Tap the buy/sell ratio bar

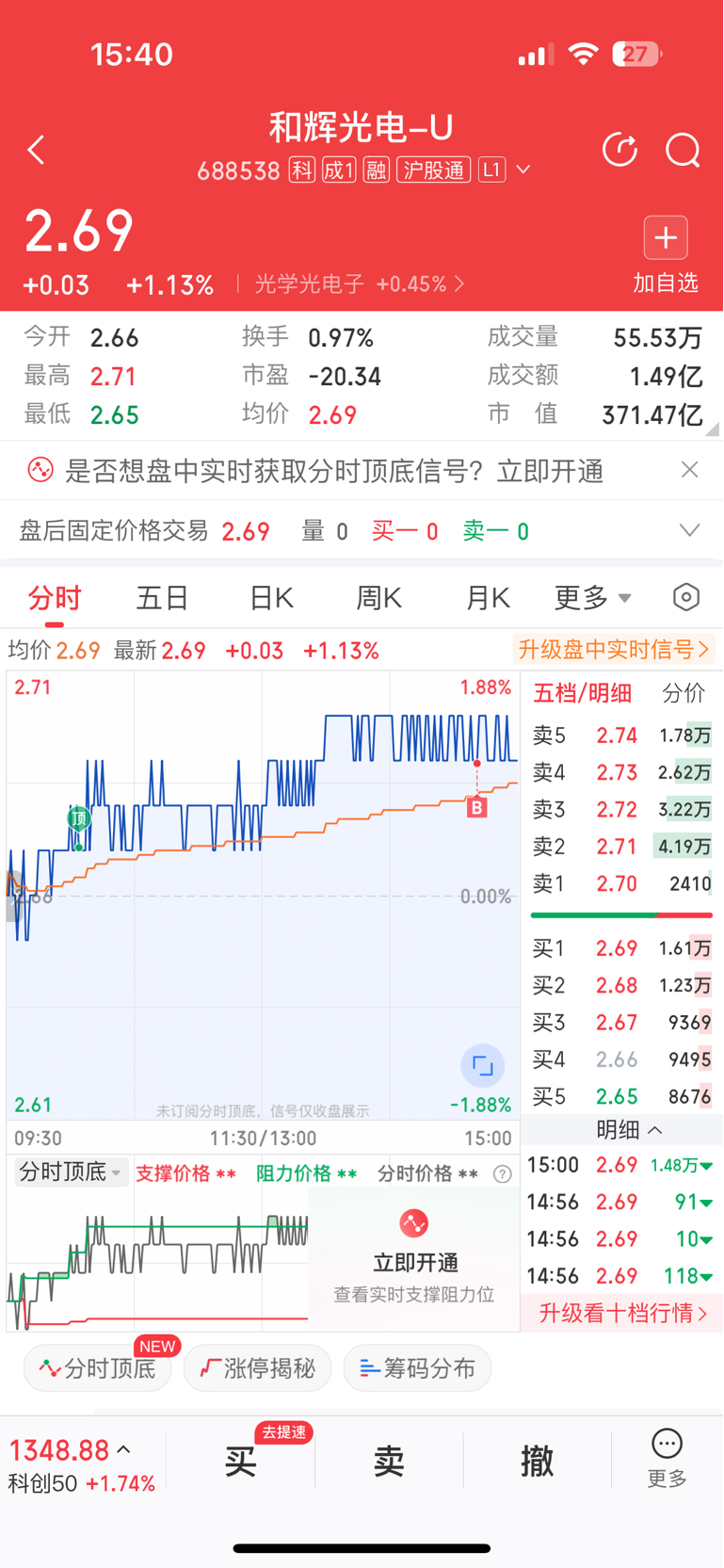tap(621, 915)
